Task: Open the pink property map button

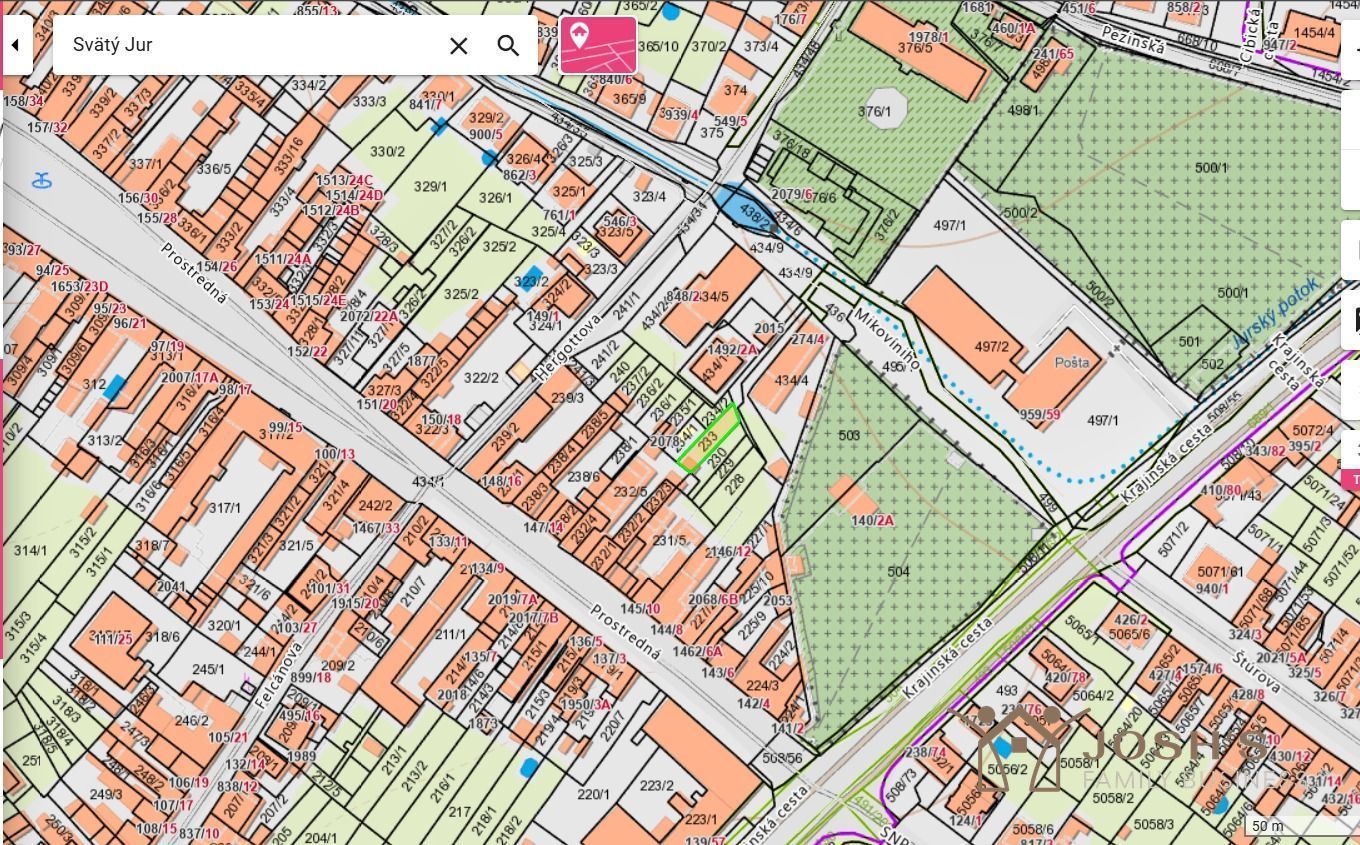Action: click(598, 45)
